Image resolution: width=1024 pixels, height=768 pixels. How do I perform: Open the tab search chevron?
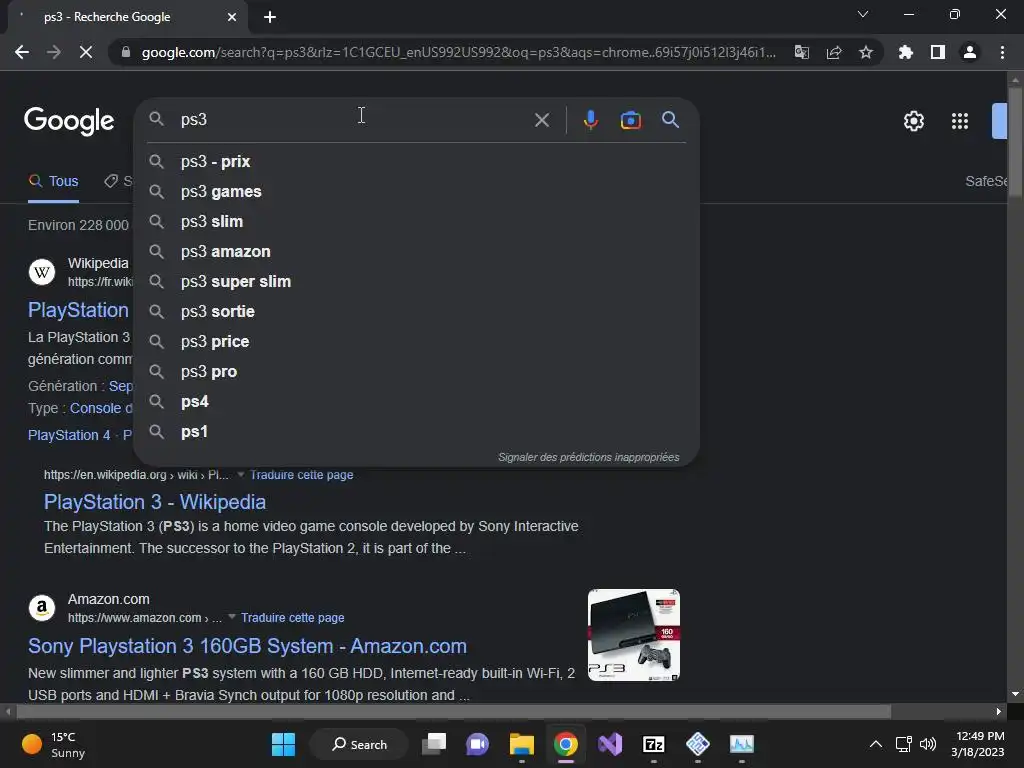[863, 14]
